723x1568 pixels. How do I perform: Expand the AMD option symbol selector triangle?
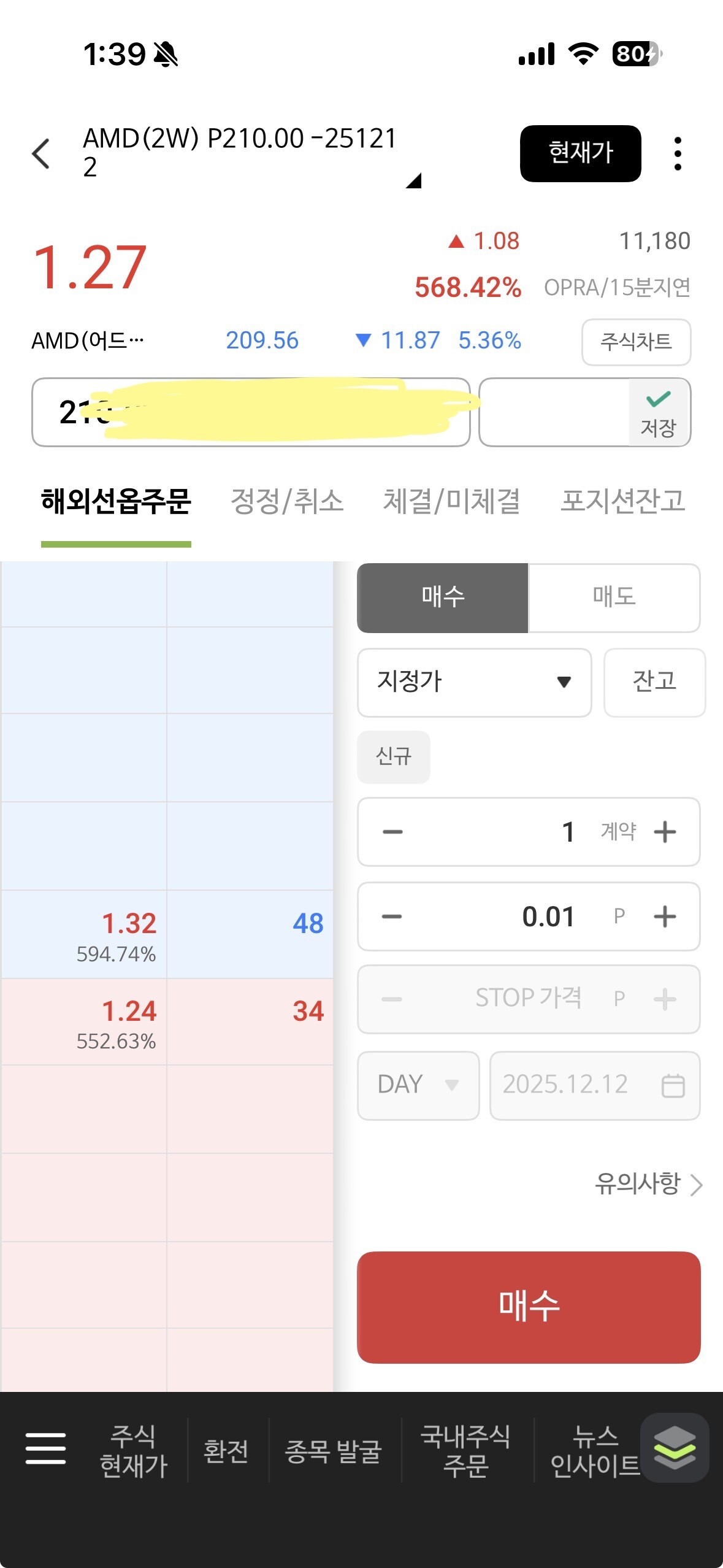coord(414,180)
